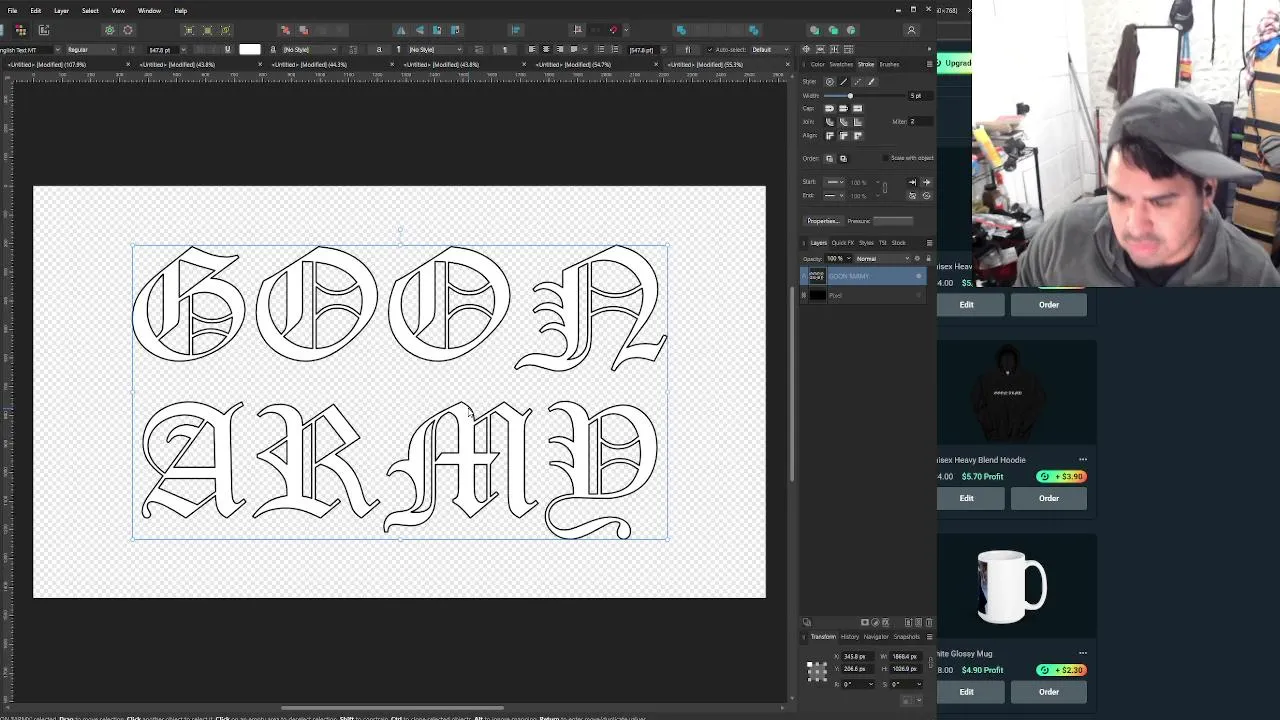The width and height of the screenshot is (1280, 720).
Task: Open the Quick FX tab
Action: 843,243
